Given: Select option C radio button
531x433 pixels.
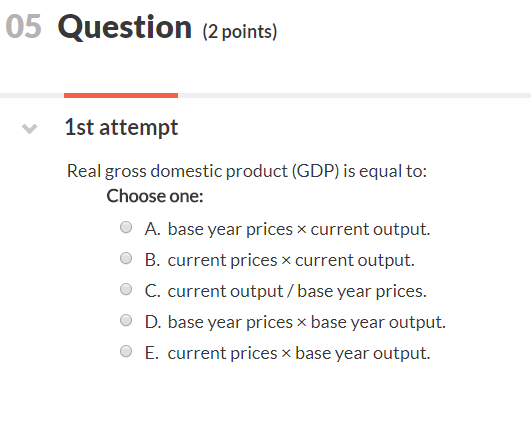Looking at the screenshot, I should [126, 289].
